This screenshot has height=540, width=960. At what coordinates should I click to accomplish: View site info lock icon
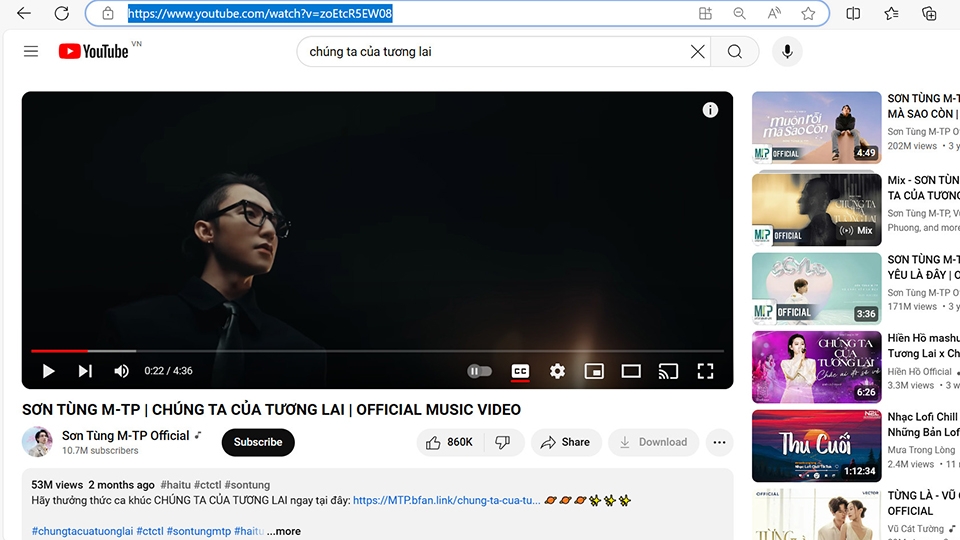[108, 13]
